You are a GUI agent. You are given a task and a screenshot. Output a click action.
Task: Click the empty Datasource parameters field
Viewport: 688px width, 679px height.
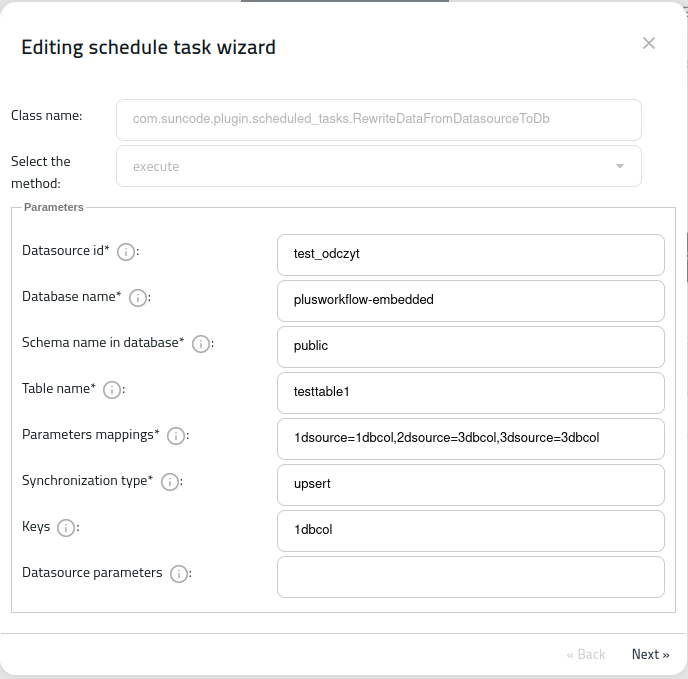coord(471,577)
